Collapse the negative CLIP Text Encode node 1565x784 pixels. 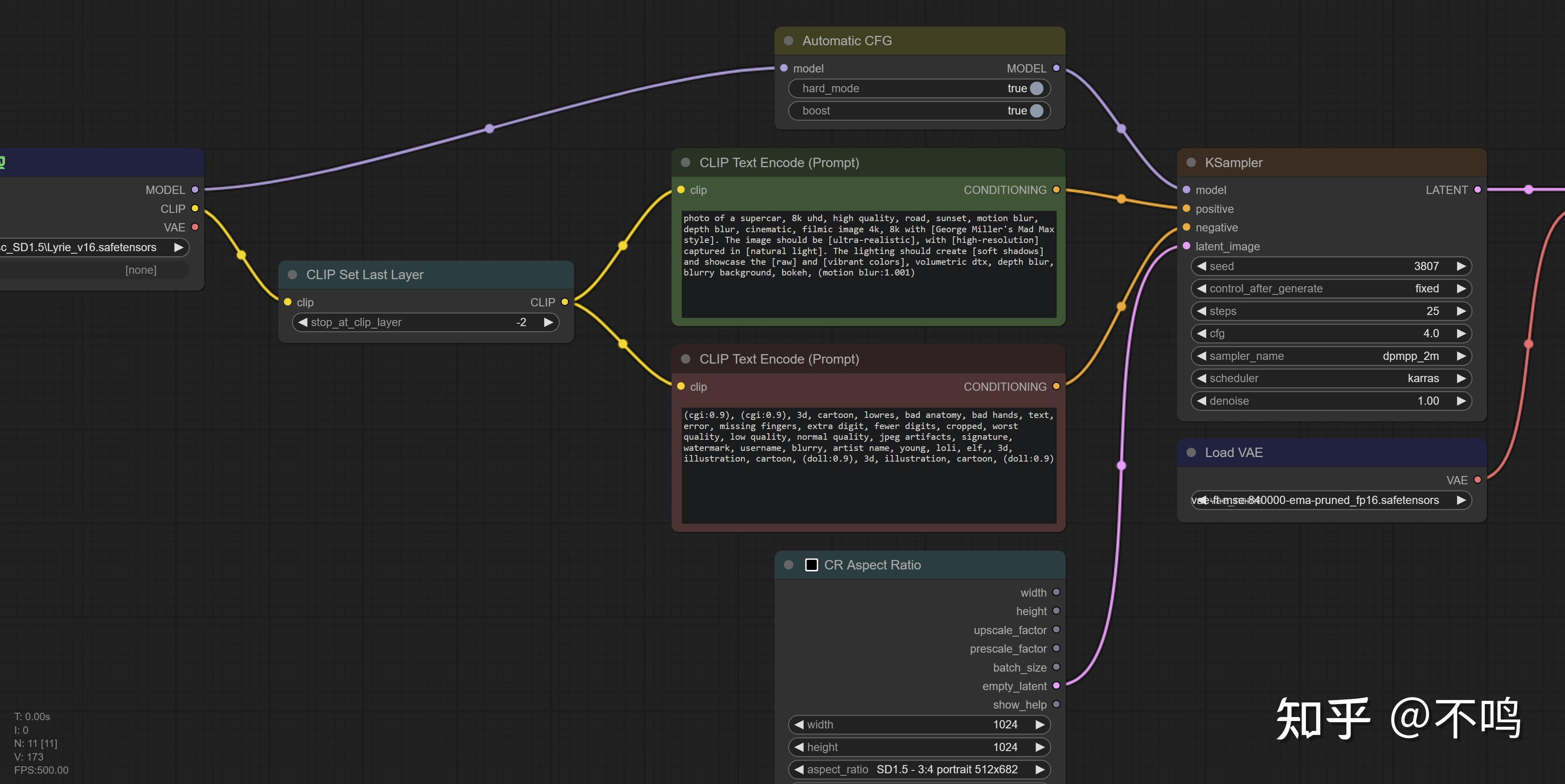686,359
